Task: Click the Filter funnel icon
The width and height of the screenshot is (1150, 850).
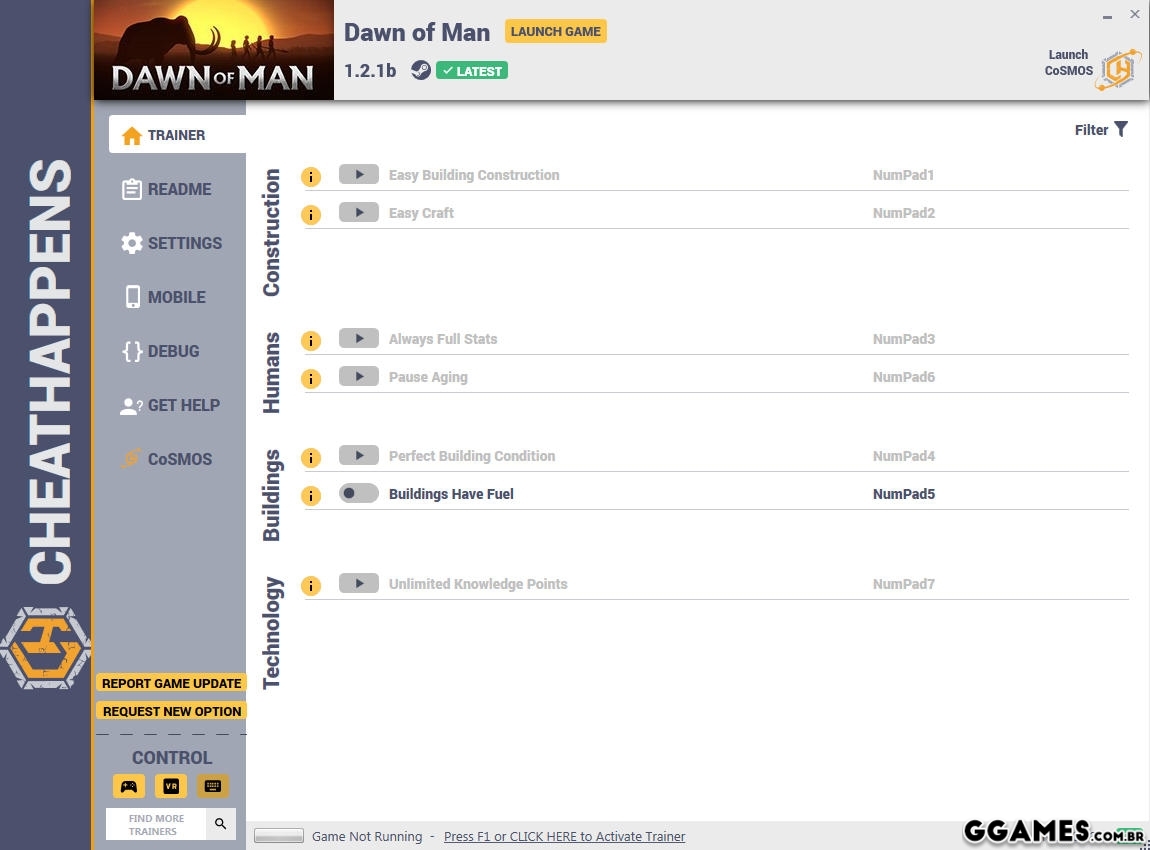Action: [x=1121, y=129]
